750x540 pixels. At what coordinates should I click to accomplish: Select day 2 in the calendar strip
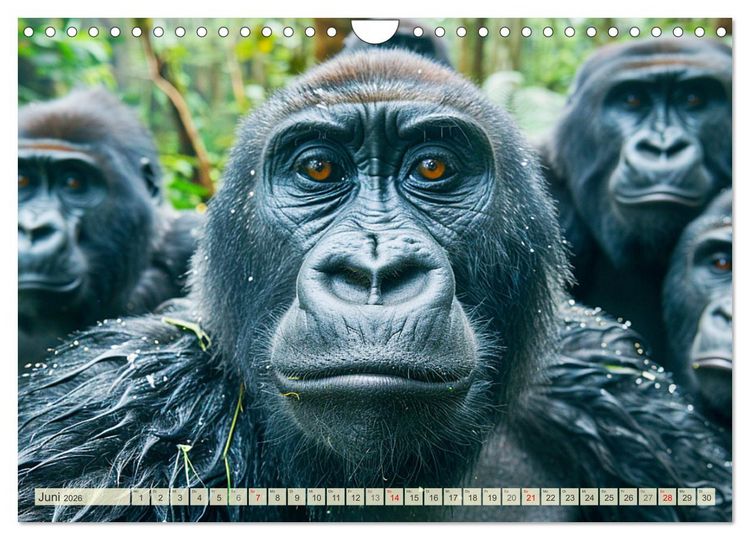tap(160, 497)
